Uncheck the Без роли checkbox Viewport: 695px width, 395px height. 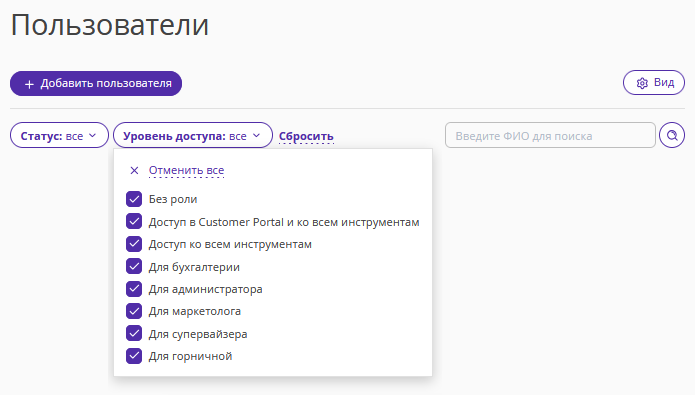134,199
